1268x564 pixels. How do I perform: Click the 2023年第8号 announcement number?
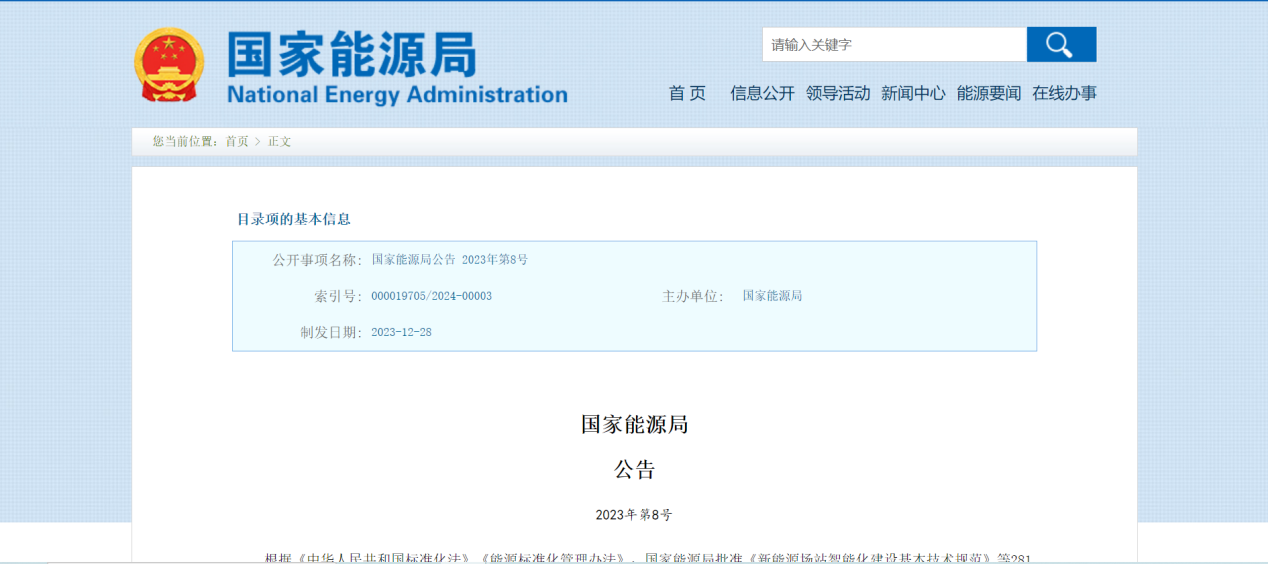[634, 515]
